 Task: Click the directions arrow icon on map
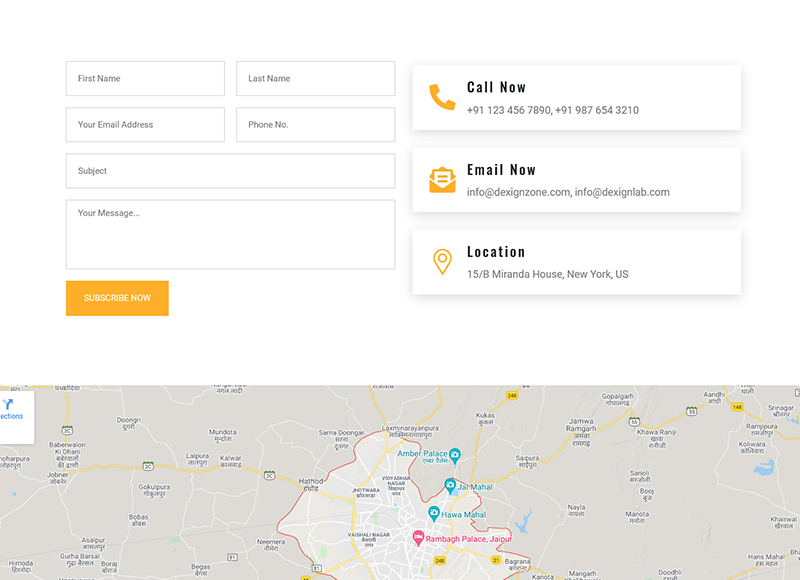point(8,404)
